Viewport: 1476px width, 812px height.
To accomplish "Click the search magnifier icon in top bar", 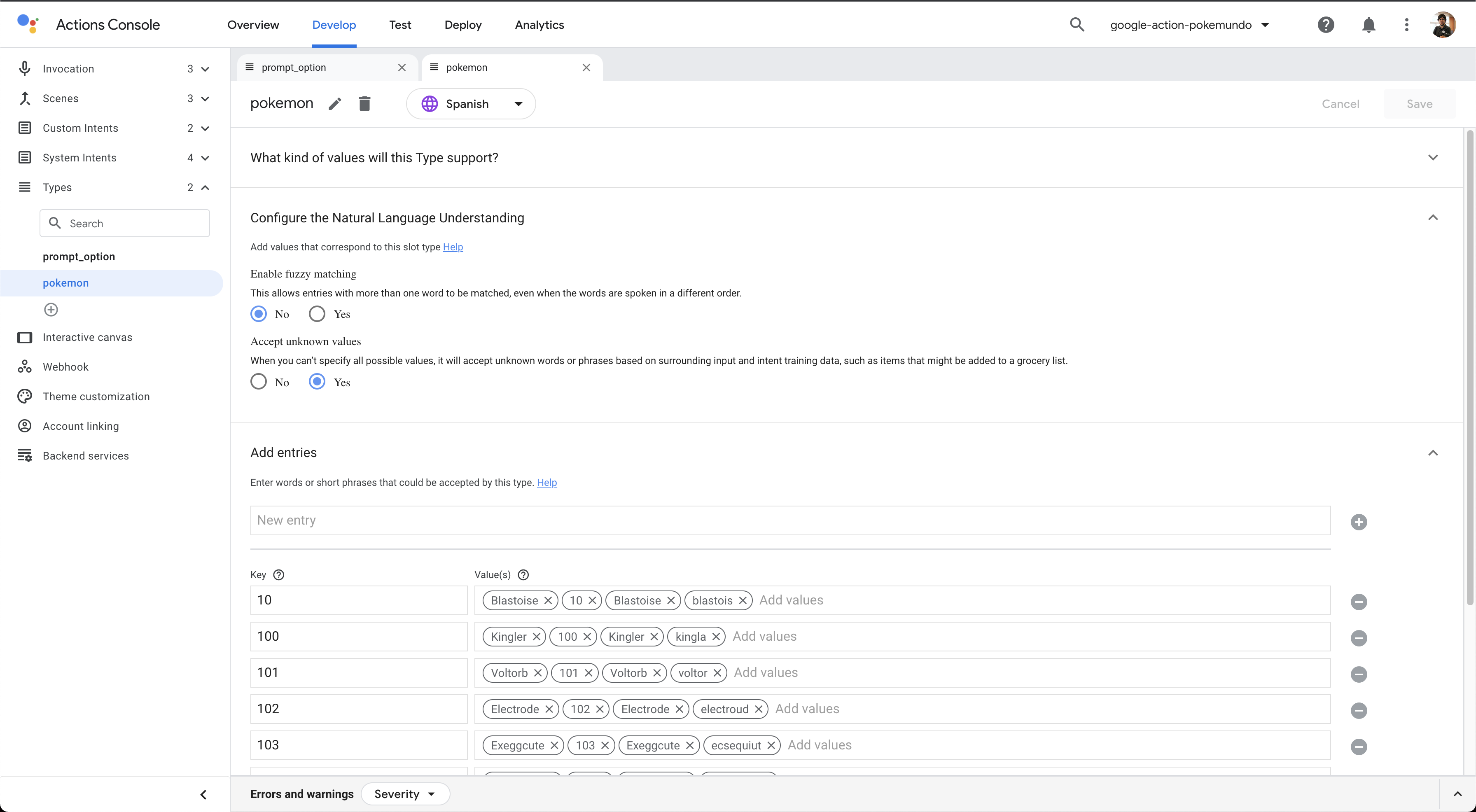I will [x=1077, y=25].
